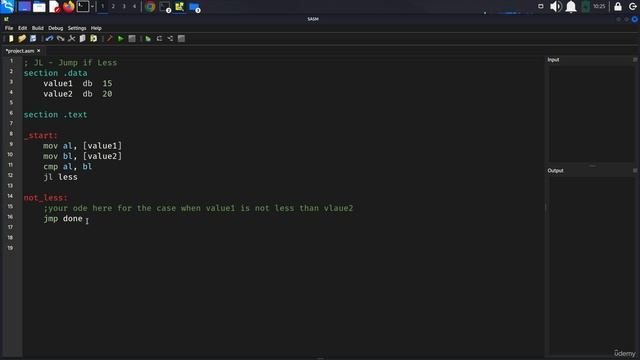640x360 pixels.
Task: Click the 'section .text' line
Action: (56, 115)
